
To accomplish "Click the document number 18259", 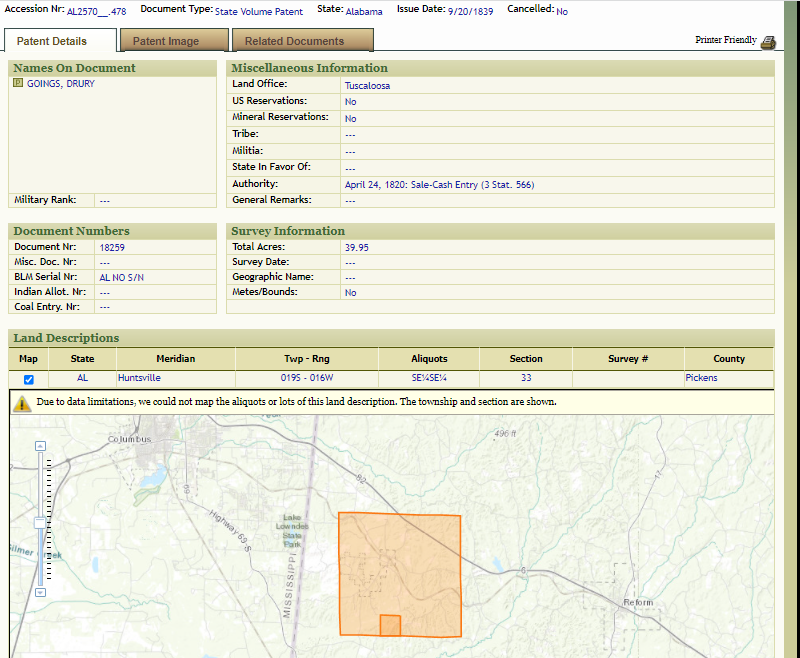I will coord(112,247).
